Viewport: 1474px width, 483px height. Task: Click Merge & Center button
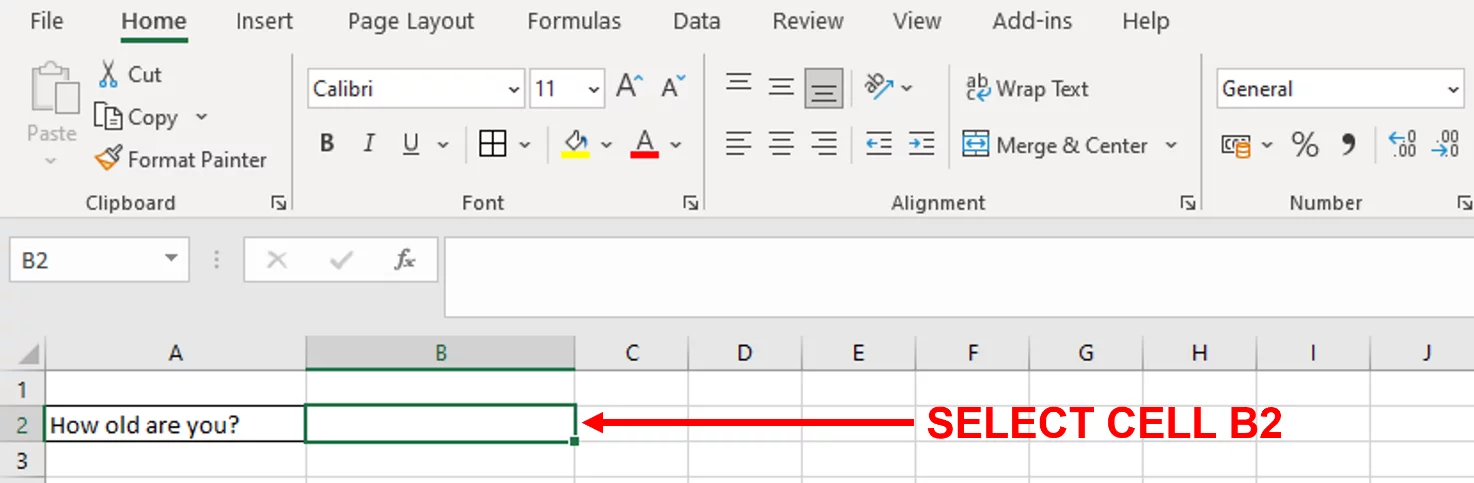(x=1055, y=145)
